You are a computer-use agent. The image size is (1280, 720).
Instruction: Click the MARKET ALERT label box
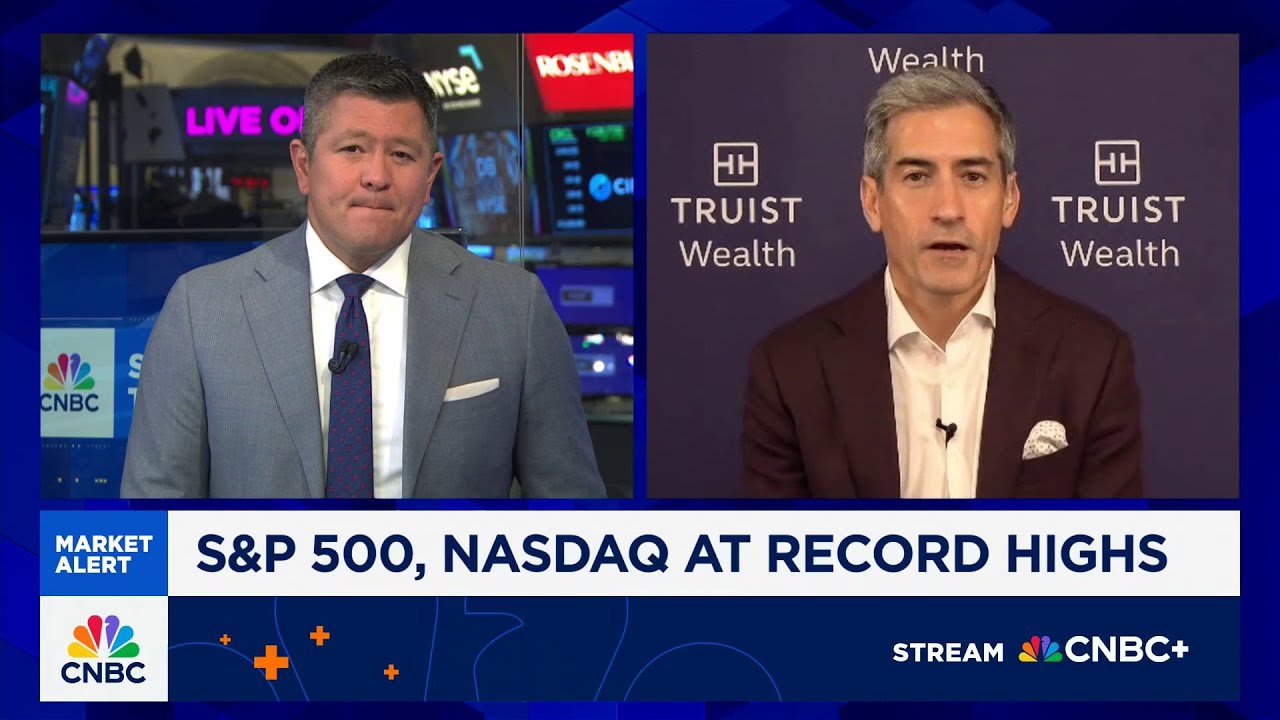click(x=104, y=553)
